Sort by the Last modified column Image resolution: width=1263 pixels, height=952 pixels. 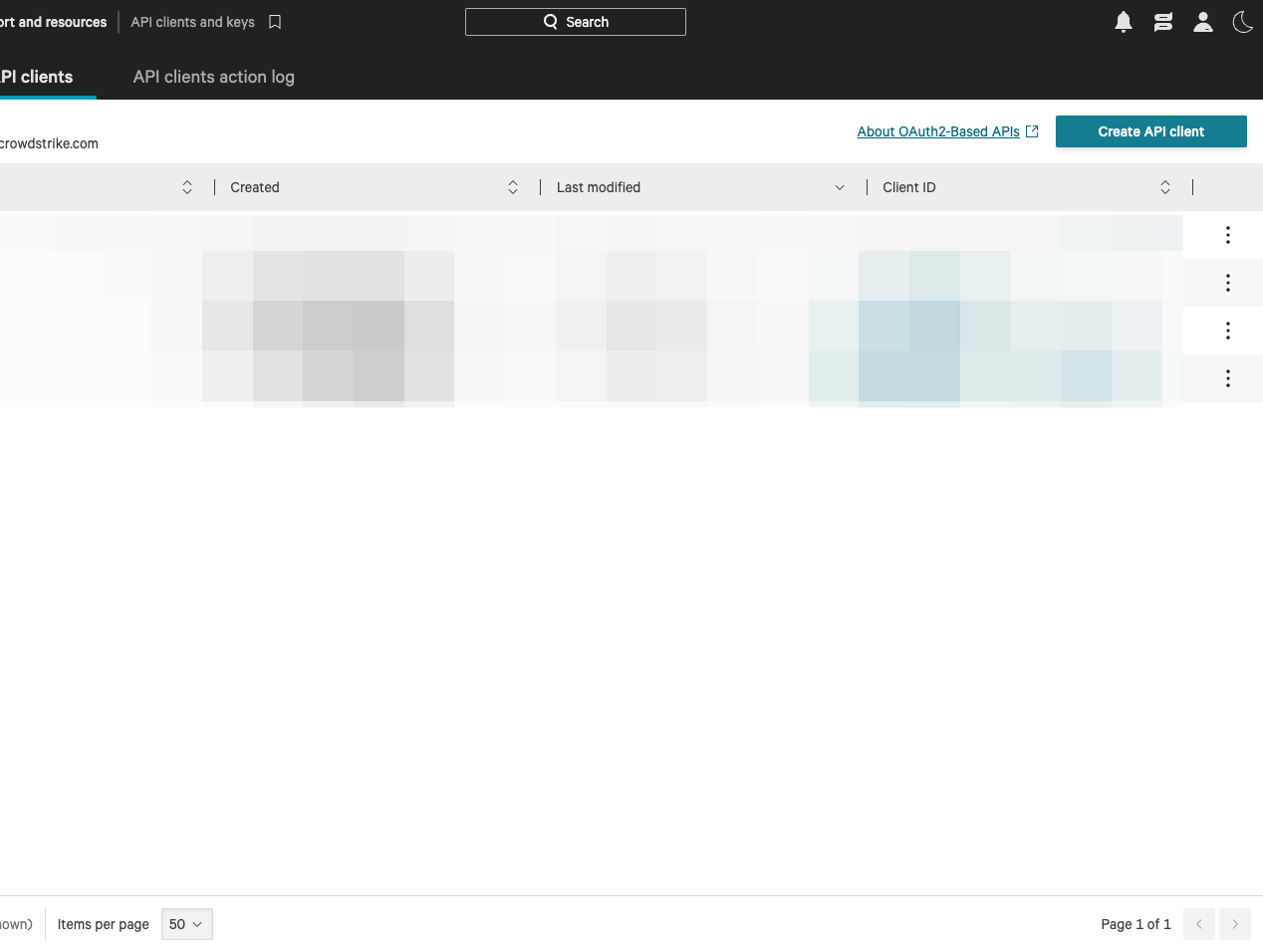tap(839, 187)
